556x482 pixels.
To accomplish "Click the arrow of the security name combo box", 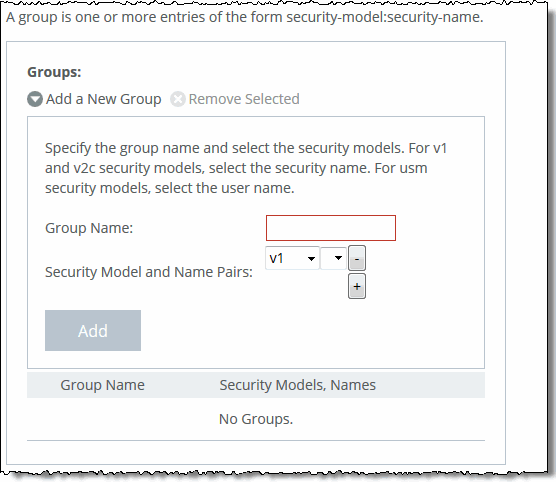I will [x=338, y=258].
